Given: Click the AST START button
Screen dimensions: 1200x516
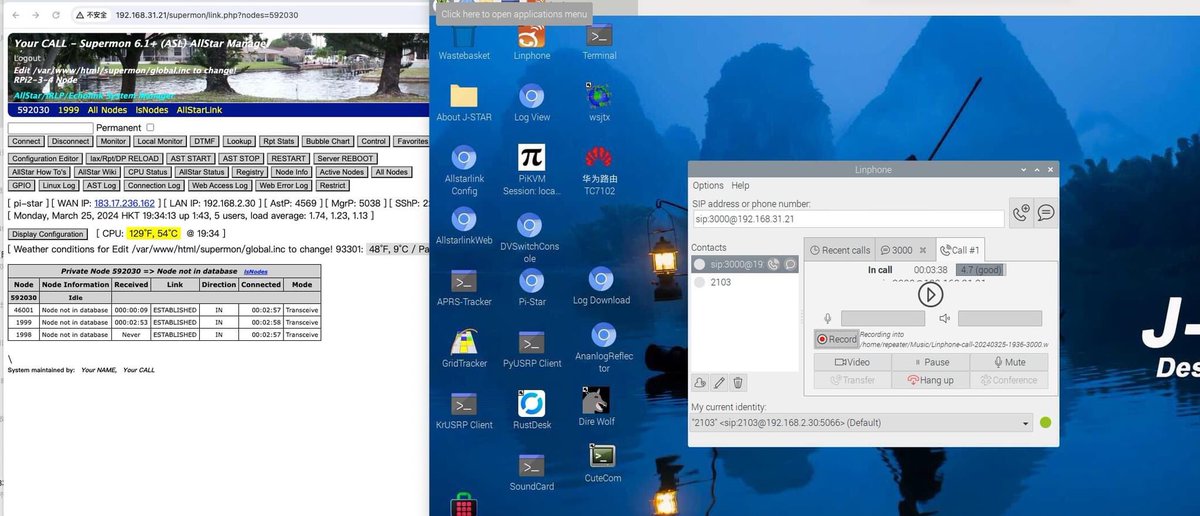Looking at the screenshot, I should [x=191, y=158].
